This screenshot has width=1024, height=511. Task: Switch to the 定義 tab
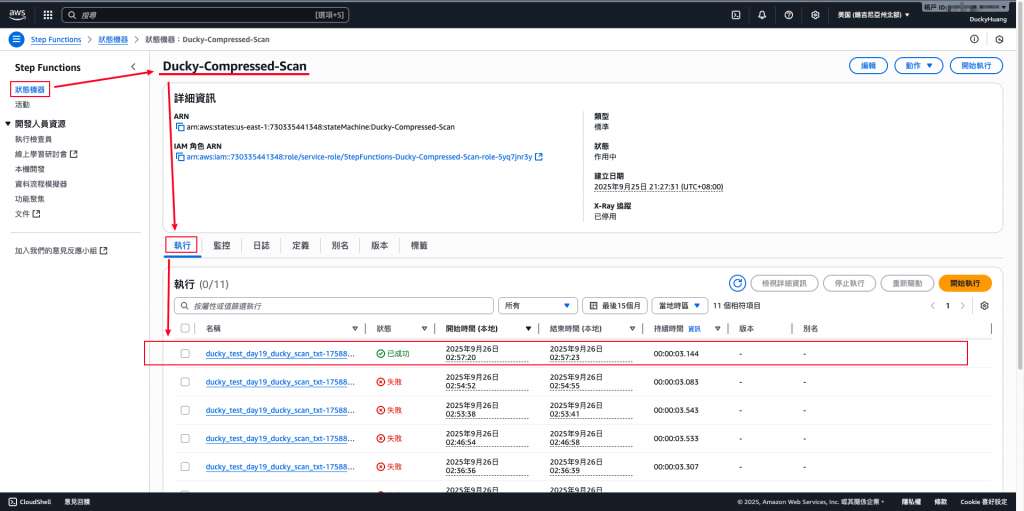[300, 246]
